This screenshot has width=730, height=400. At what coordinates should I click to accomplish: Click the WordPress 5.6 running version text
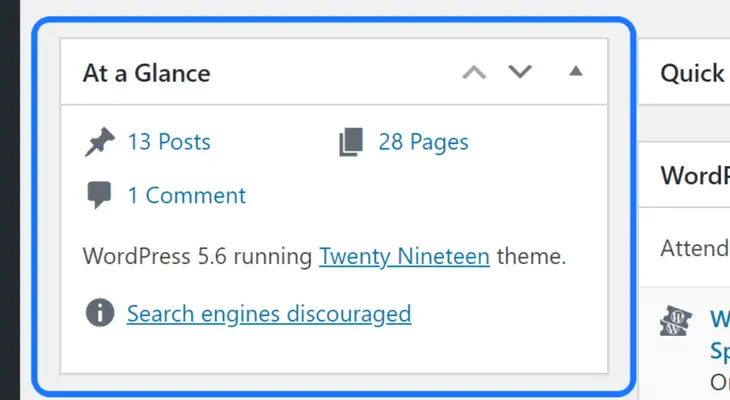(x=198, y=257)
